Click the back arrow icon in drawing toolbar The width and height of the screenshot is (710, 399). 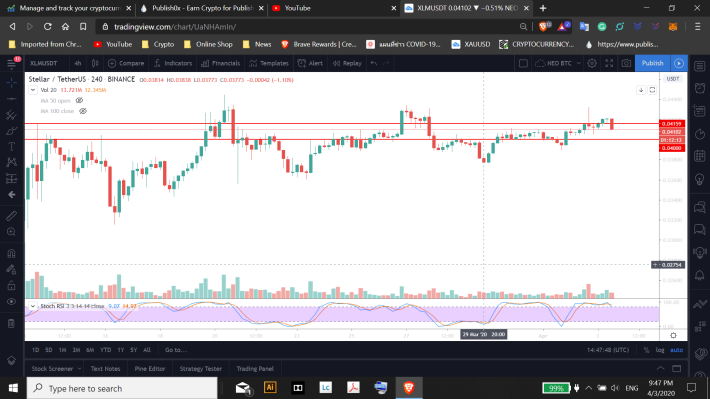click(x=11, y=195)
